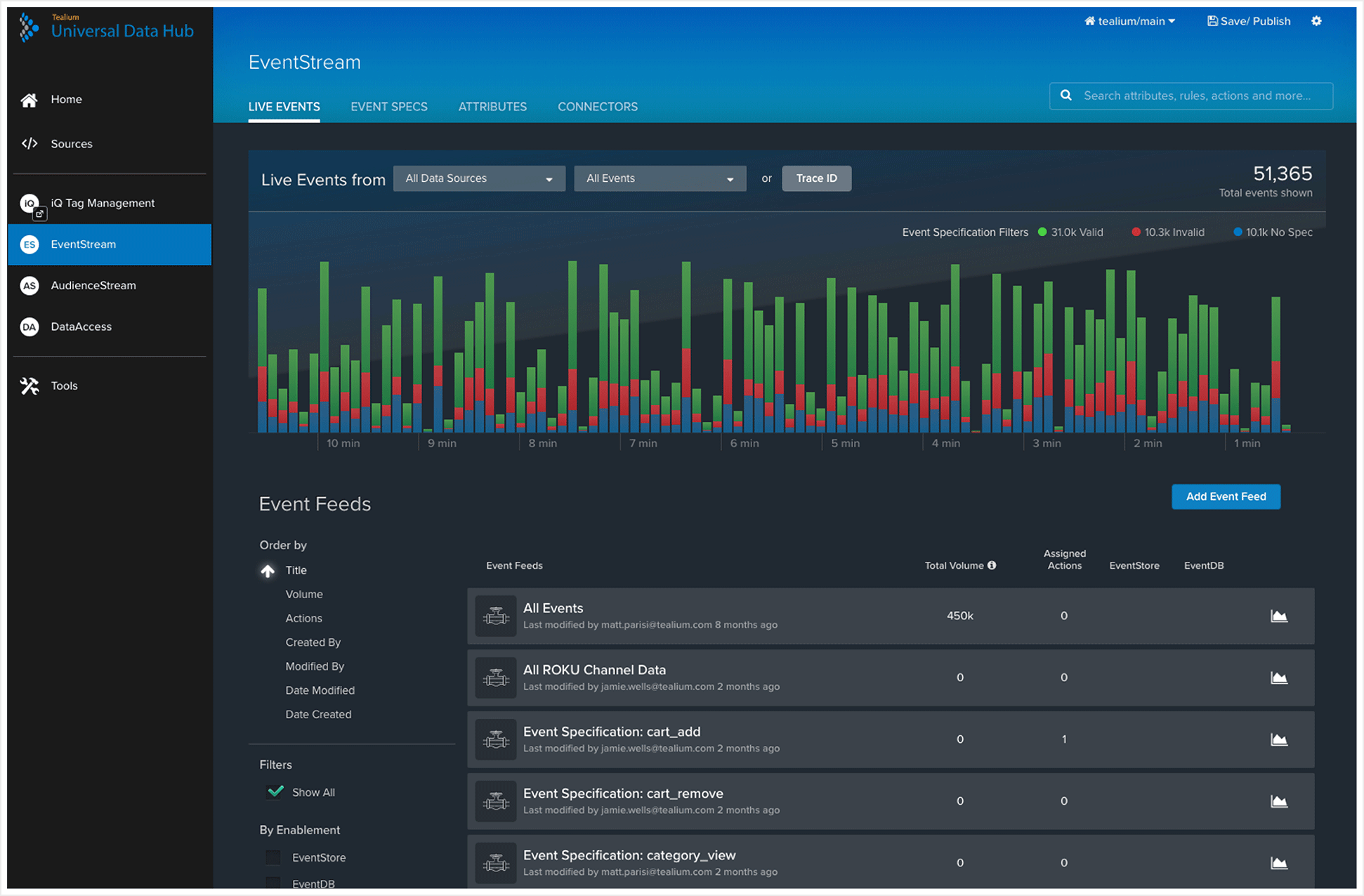Image resolution: width=1364 pixels, height=896 pixels.
Task: Order event feeds by Created By
Action: click(x=313, y=642)
